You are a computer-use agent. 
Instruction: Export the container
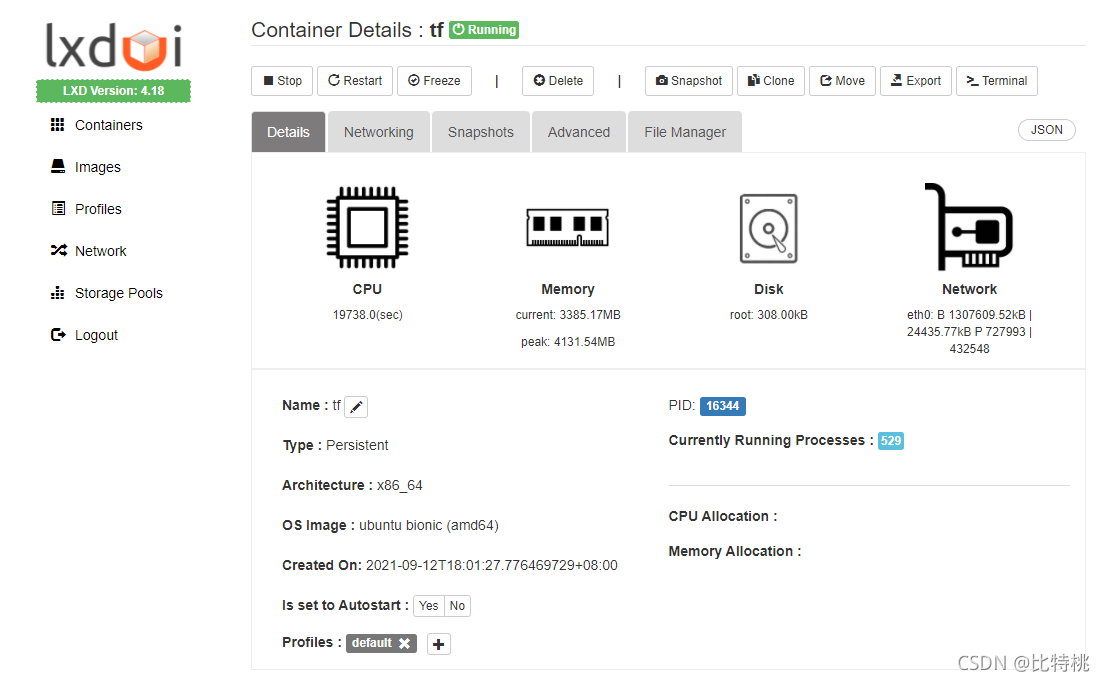[915, 80]
